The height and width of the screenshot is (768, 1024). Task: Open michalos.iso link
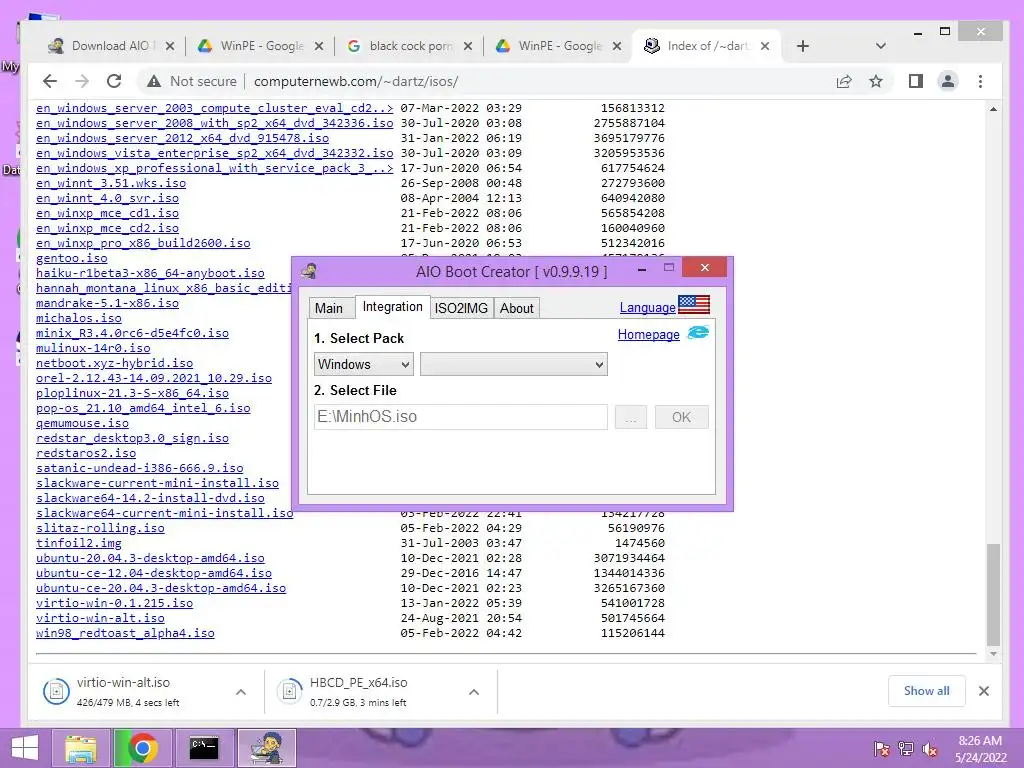pyautogui.click(x=79, y=318)
